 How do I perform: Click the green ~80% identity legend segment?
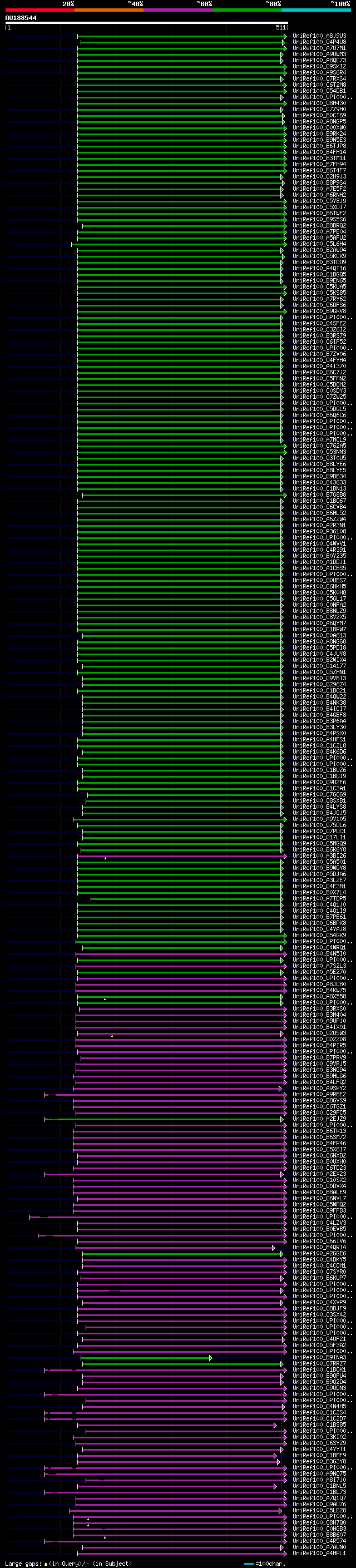coord(247,10)
